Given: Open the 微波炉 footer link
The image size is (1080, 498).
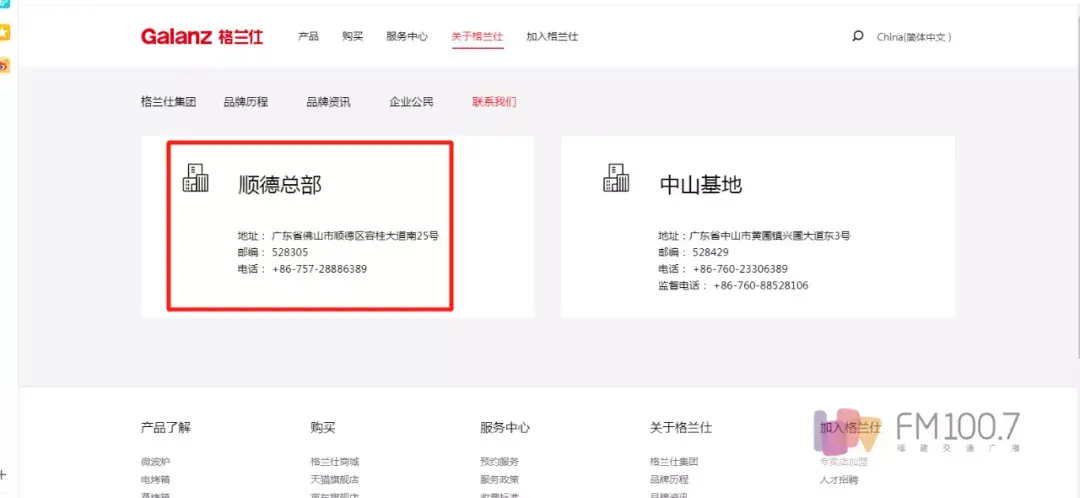Looking at the screenshot, I should tap(155, 461).
